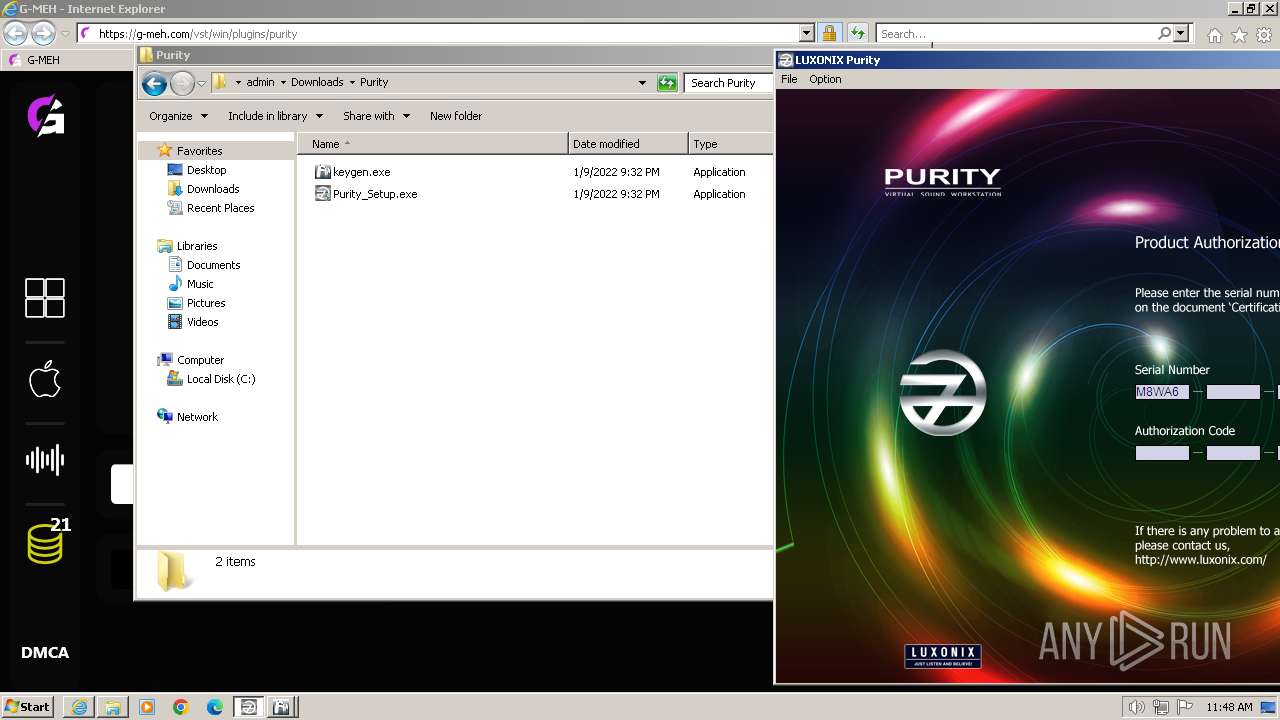Select the G-MEH browser tab
This screenshot has height=720, width=1280.
tap(66, 60)
